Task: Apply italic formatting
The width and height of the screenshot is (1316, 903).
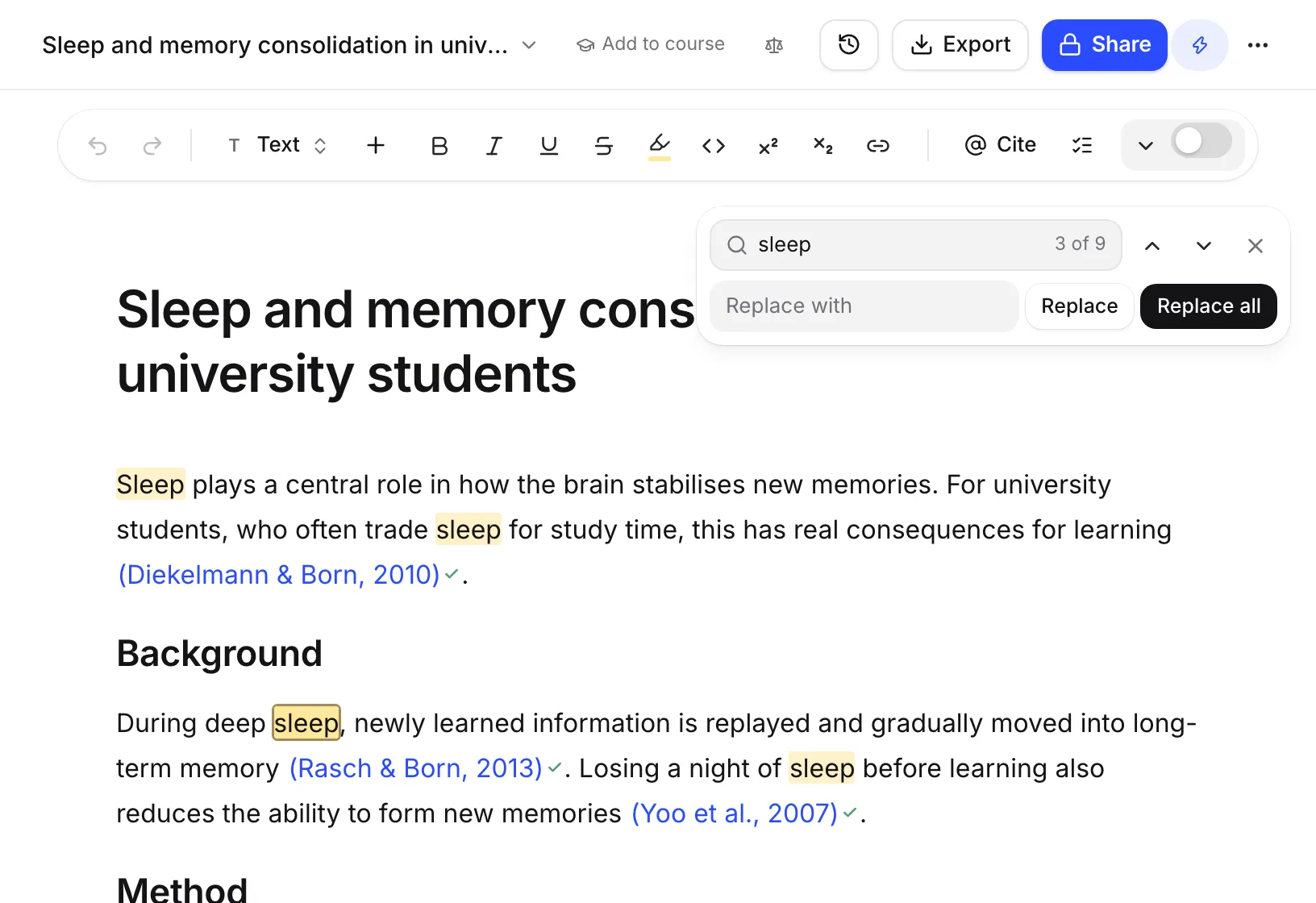Action: tap(494, 146)
